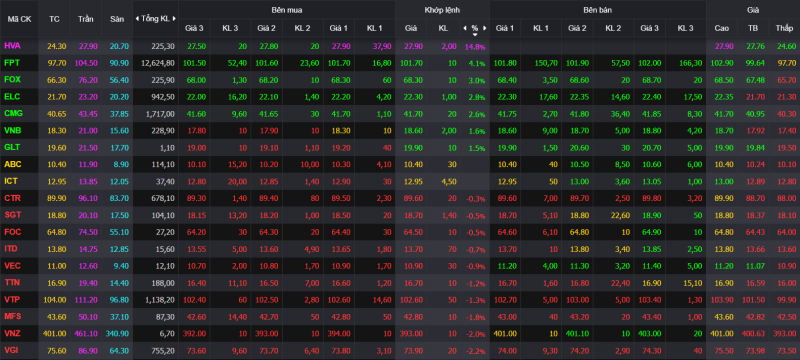Click right arrow beside % column header
This screenshot has height=360, width=800.
(485, 28)
